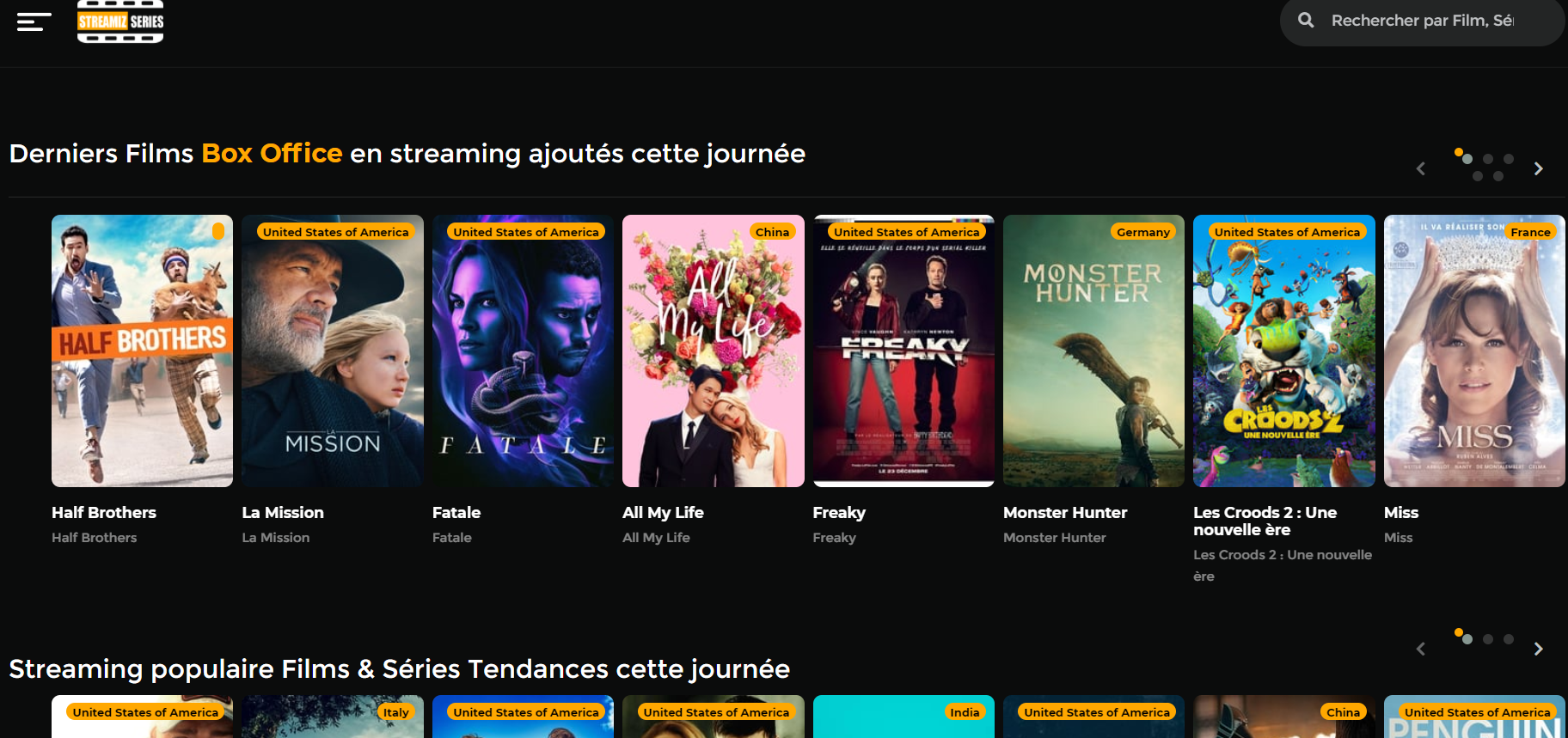
Task: Click the search magnifier icon
Action: [x=1306, y=20]
